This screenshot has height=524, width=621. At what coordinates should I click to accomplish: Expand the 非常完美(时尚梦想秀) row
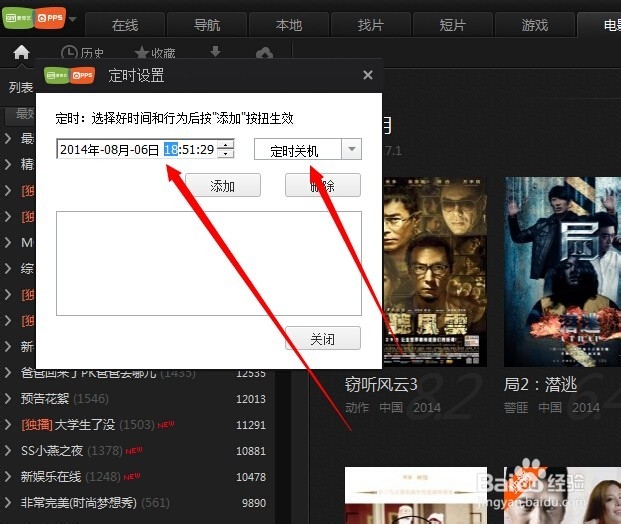coord(8,503)
